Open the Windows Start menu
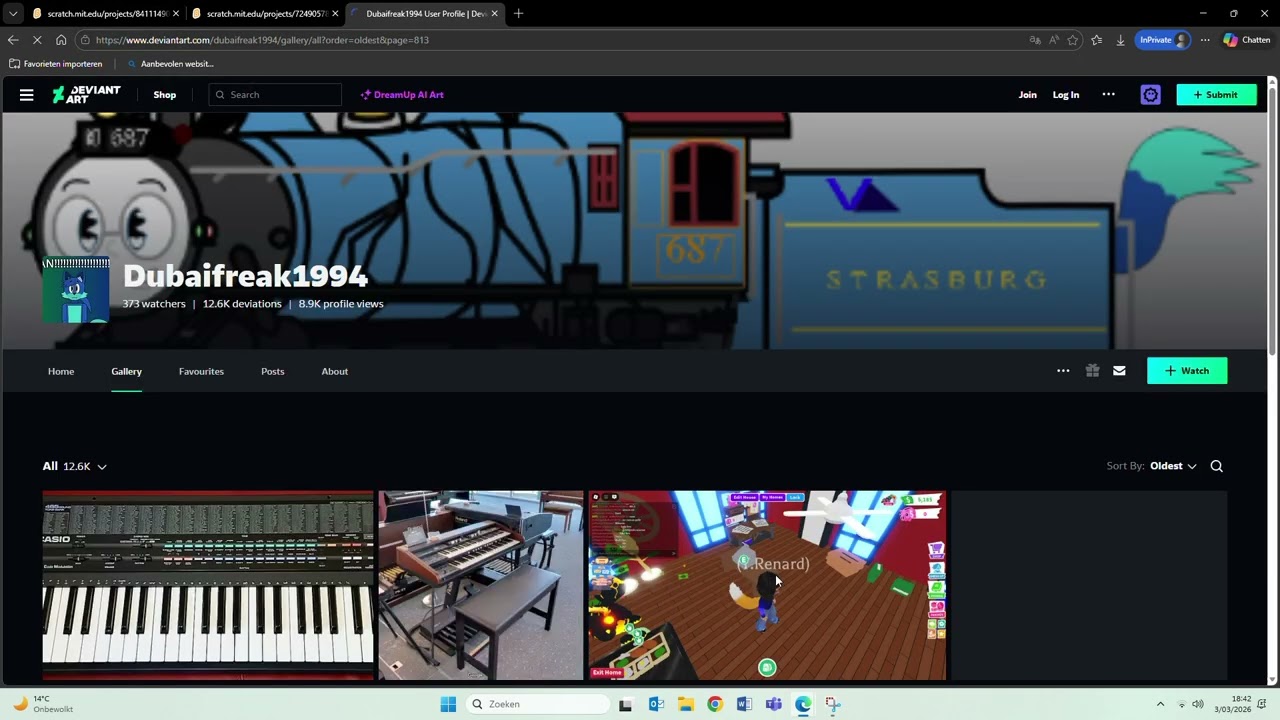The width and height of the screenshot is (1280, 720). (x=448, y=704)
